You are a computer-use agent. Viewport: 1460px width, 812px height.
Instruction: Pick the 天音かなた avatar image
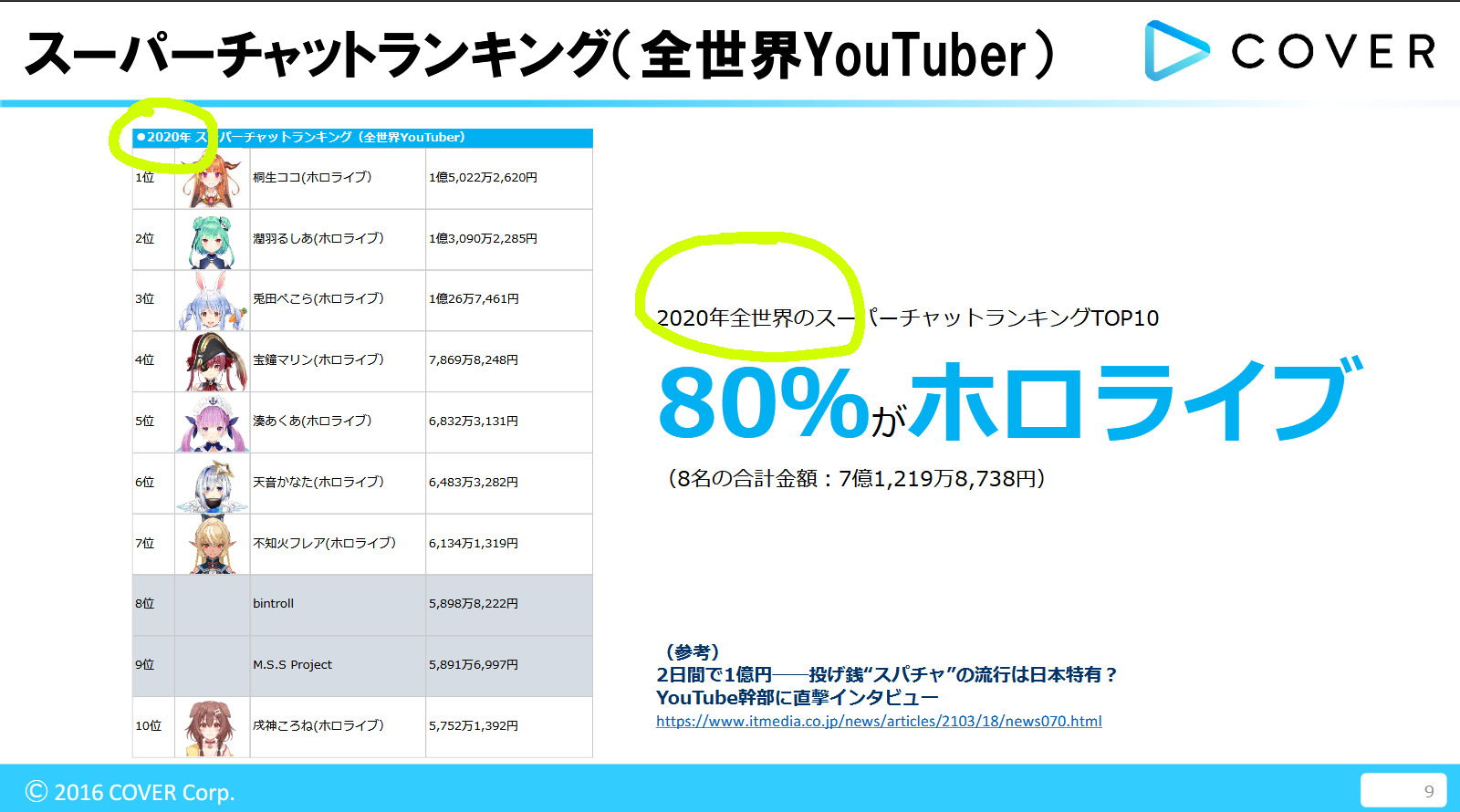click(212, 484)
